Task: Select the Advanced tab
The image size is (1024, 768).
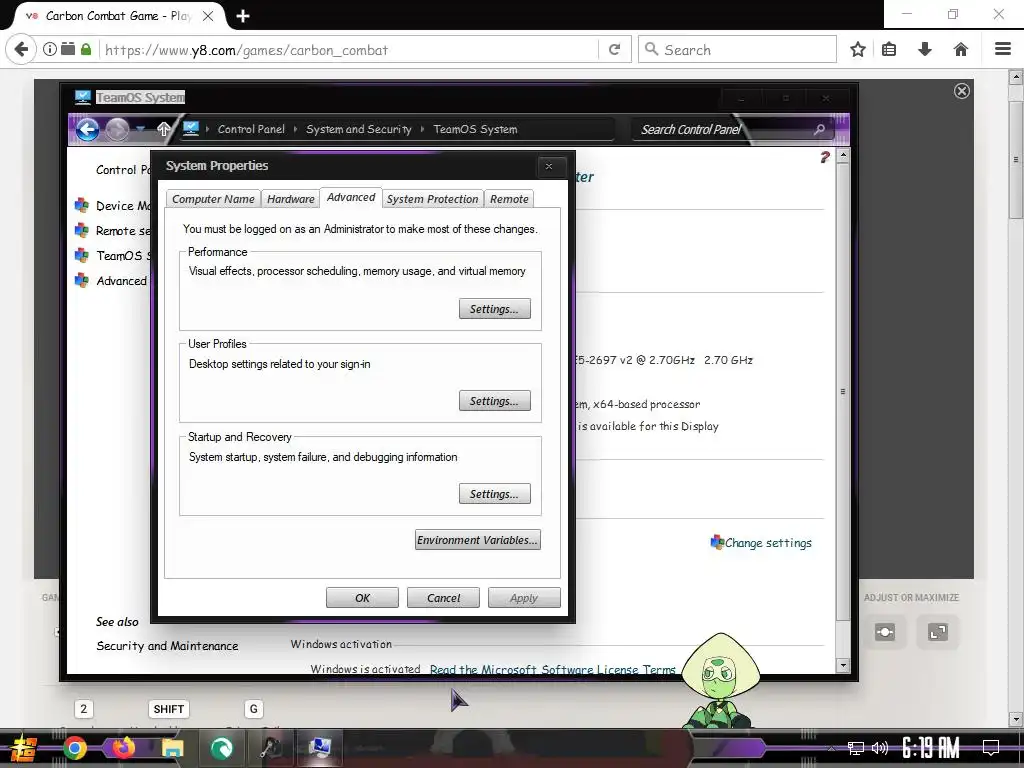Action: (351, 197)
